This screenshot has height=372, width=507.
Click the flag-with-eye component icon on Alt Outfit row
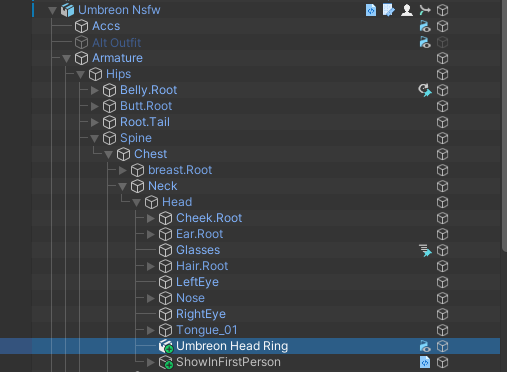pyautogui.click(x=425, y=42)
